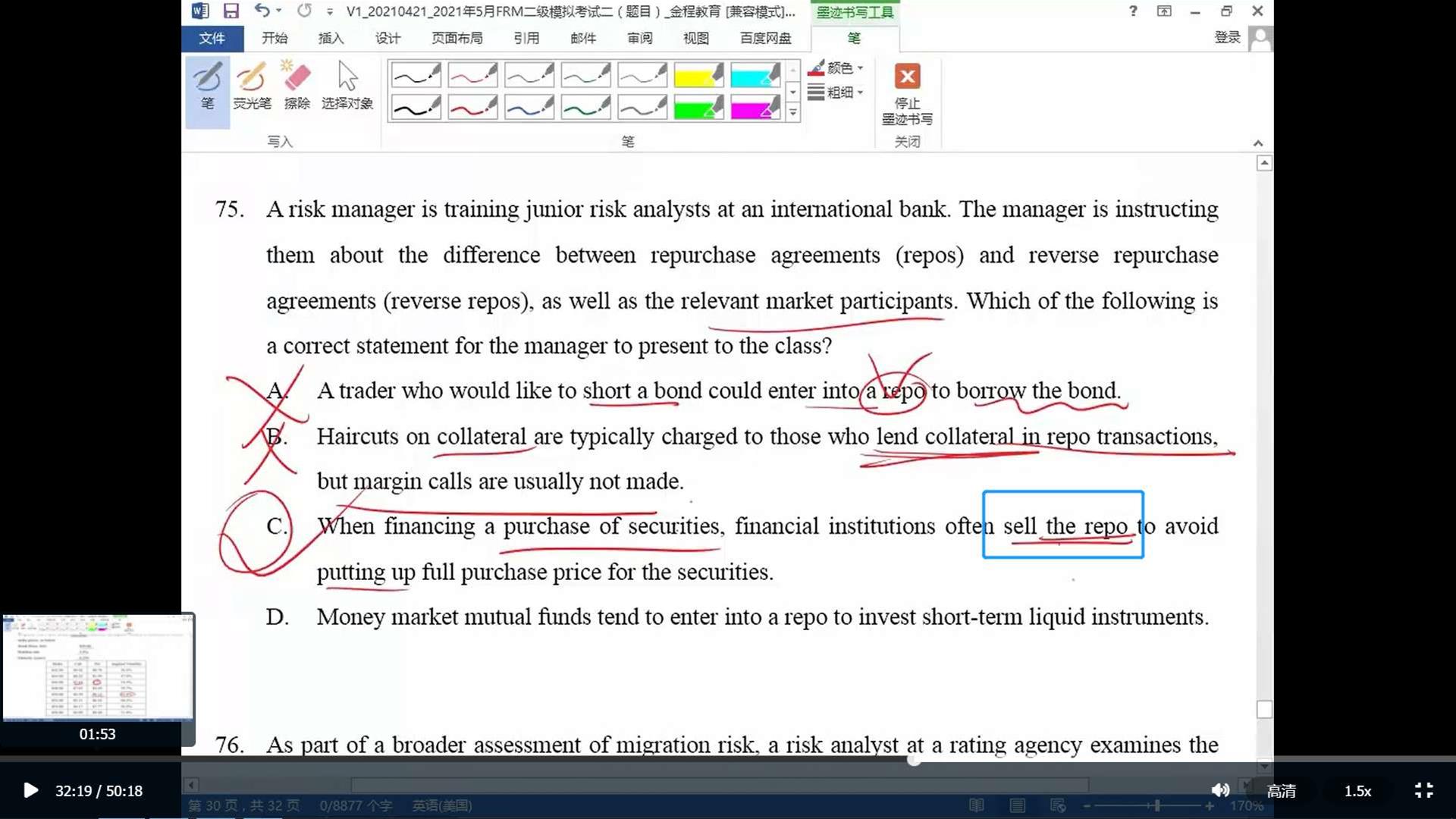Click the Sign in (登录) link

click(1227, 38)
